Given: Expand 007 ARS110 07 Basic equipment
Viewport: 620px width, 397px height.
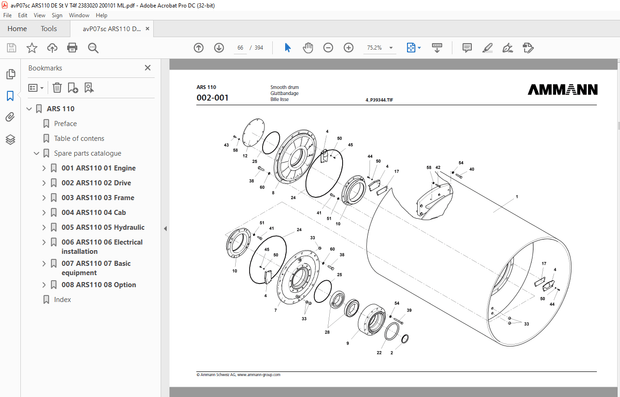Looking at the screenshot, I should [44, 263].
